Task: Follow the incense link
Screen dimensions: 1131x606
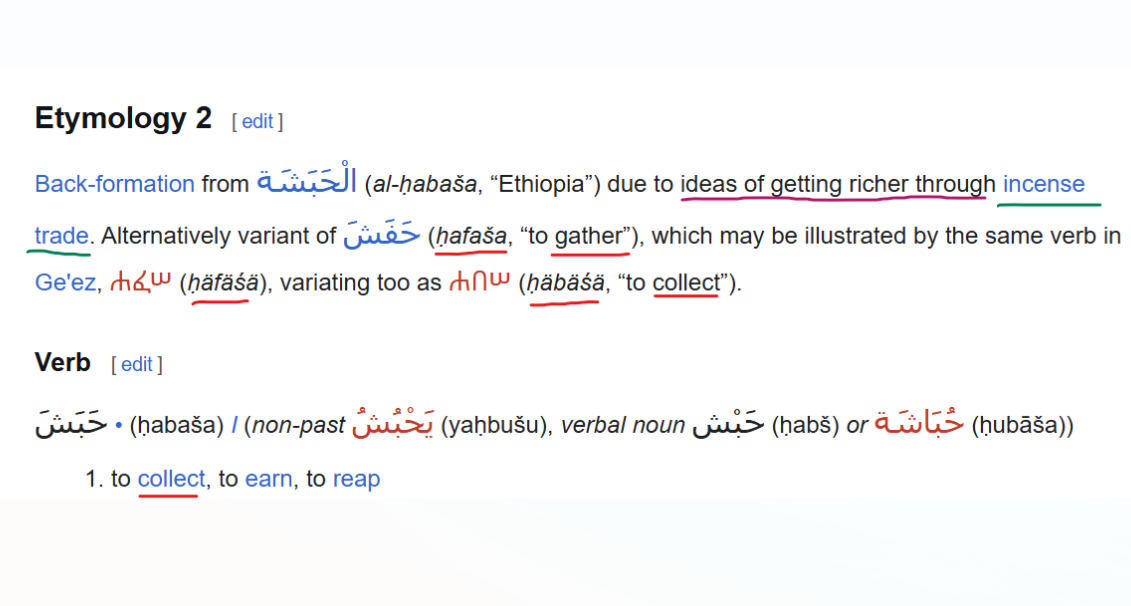Action: pos(1044,184)
